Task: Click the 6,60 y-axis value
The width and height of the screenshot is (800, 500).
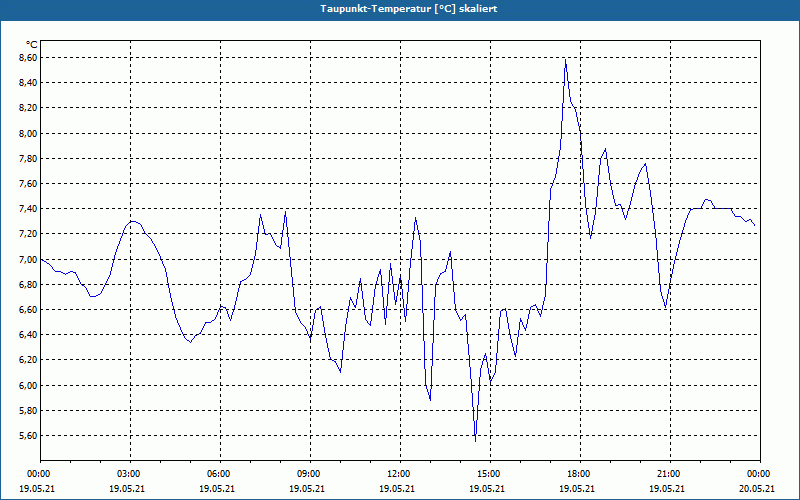Action: pyautogui.click(x=29, y=310)
